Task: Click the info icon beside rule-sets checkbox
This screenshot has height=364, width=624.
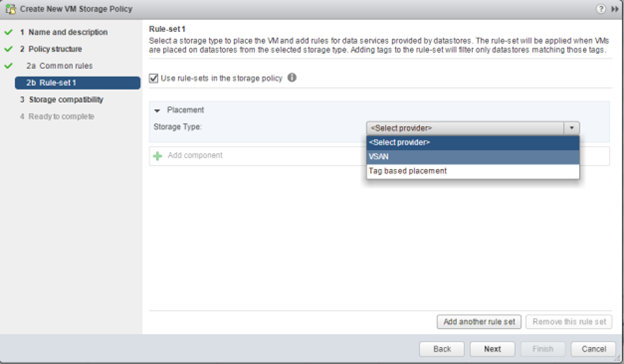Action: pyautogui.click(x=292, y=78)
